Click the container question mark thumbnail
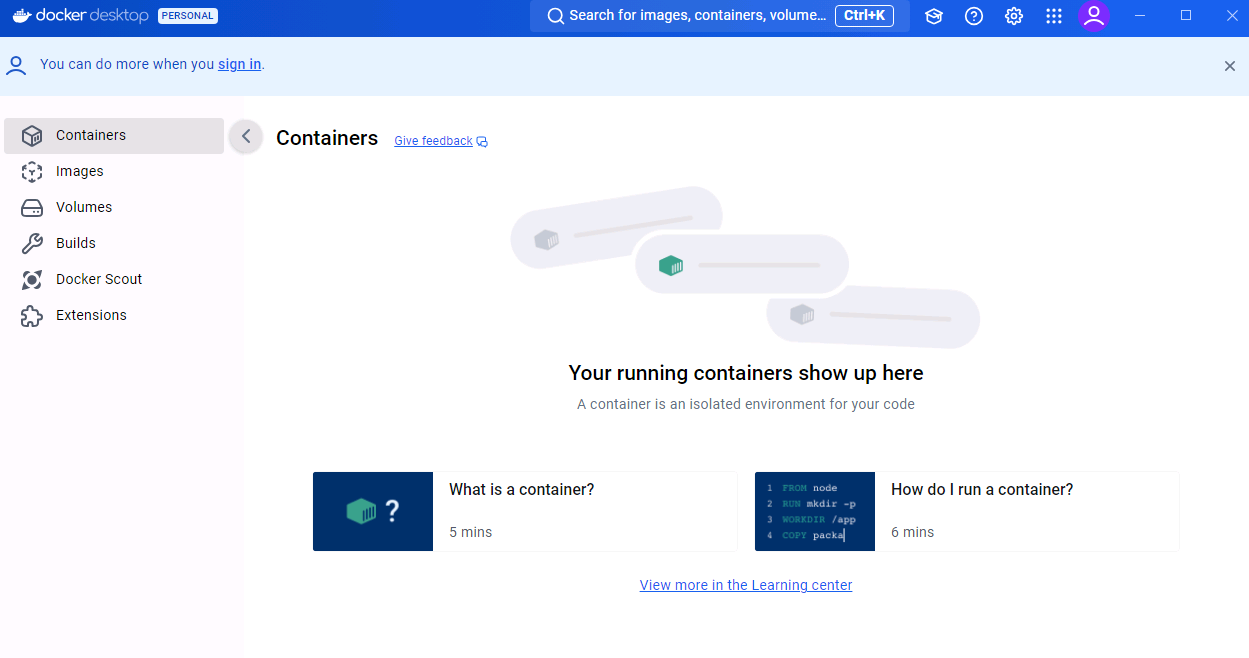Image resolution: width=1249 pixels, height=658 pixels. point(373,511)
